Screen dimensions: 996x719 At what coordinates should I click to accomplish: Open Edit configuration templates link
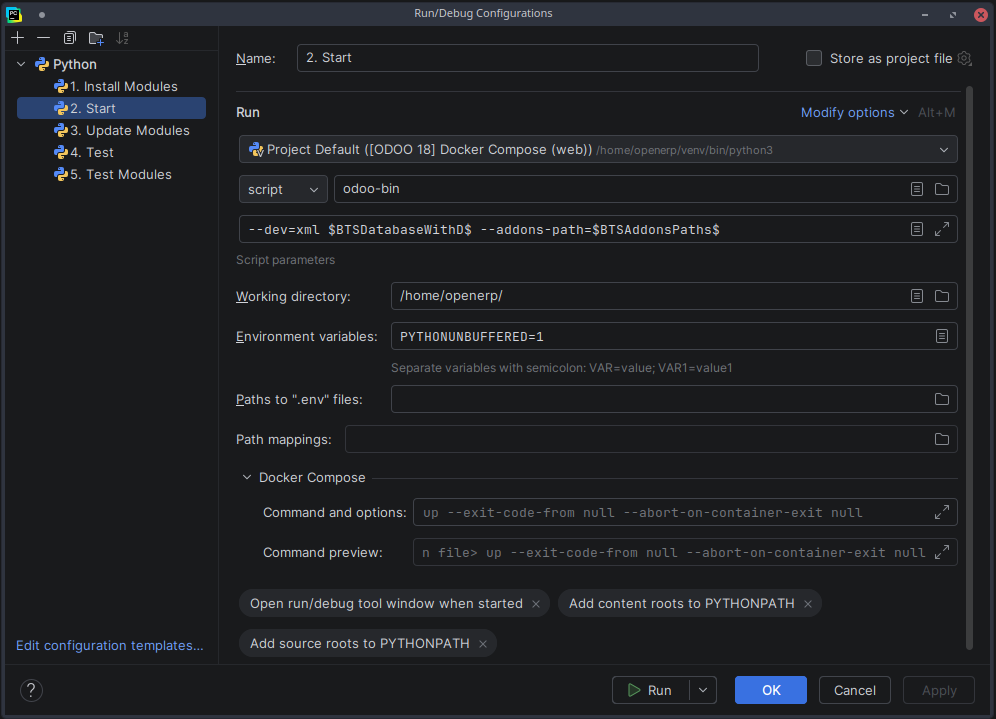(109, 645)
